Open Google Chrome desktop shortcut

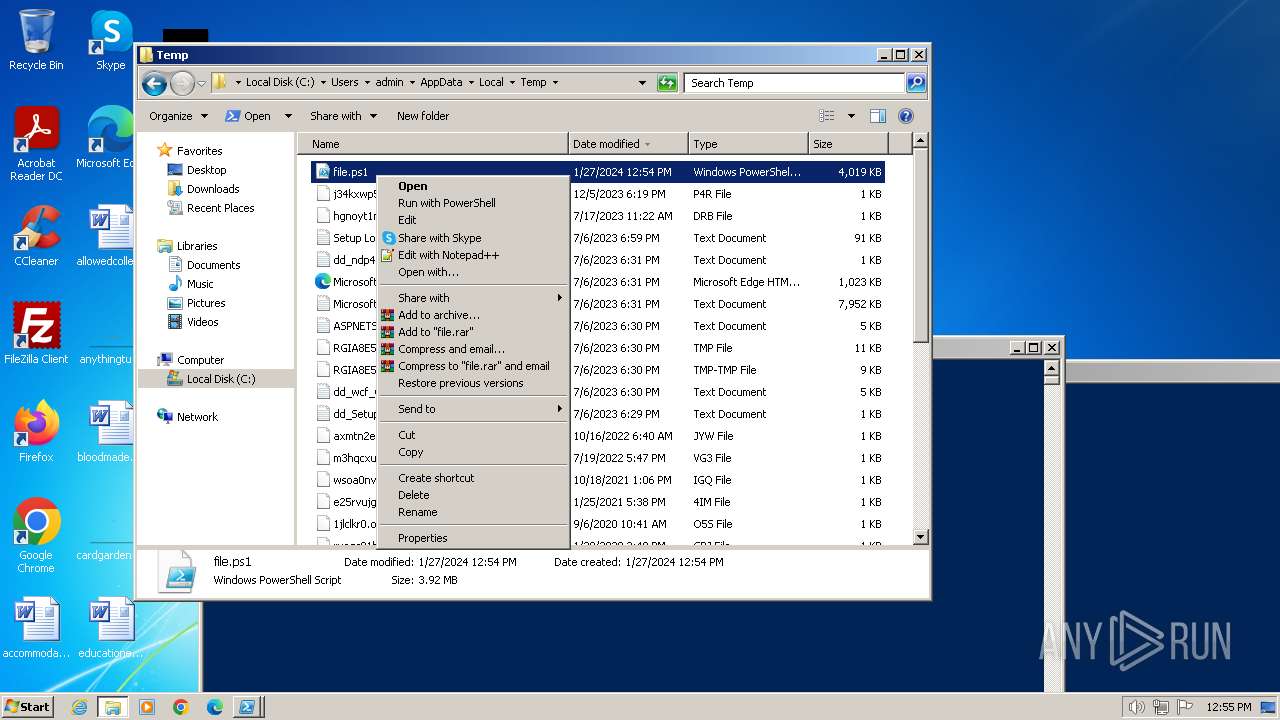tap(36, 535)
